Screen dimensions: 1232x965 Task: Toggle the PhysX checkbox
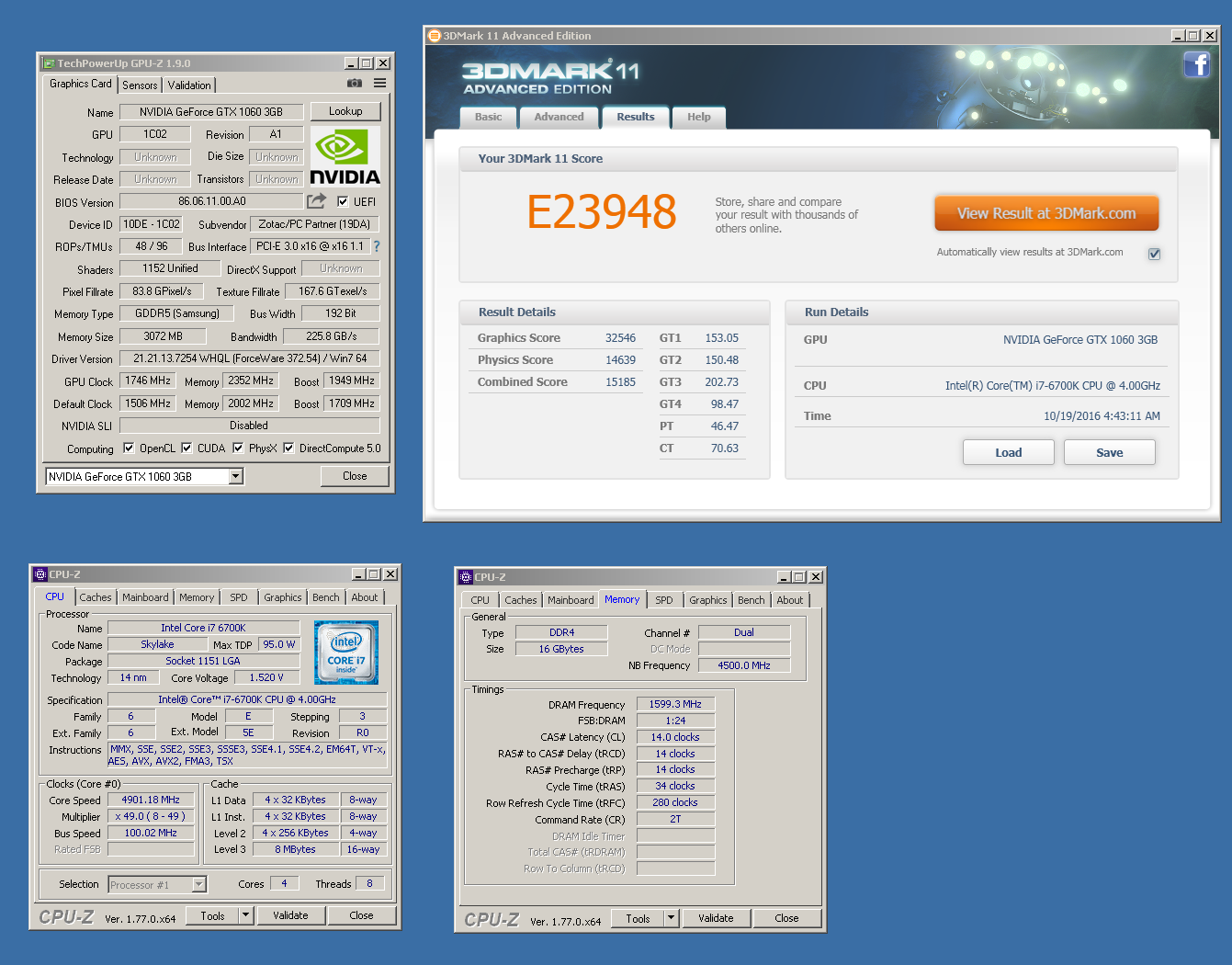click(238, 448)
